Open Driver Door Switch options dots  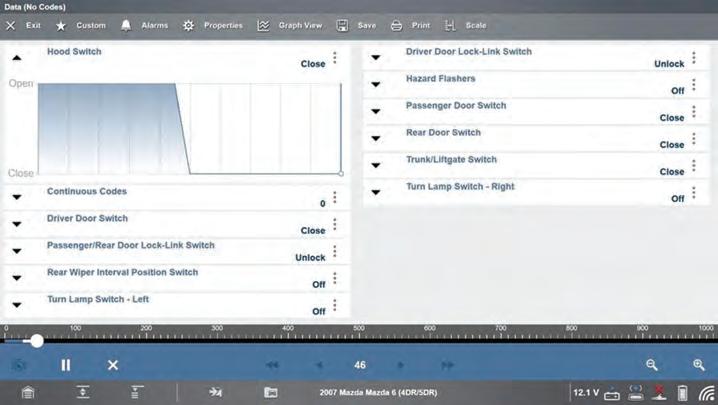[335, 224]
